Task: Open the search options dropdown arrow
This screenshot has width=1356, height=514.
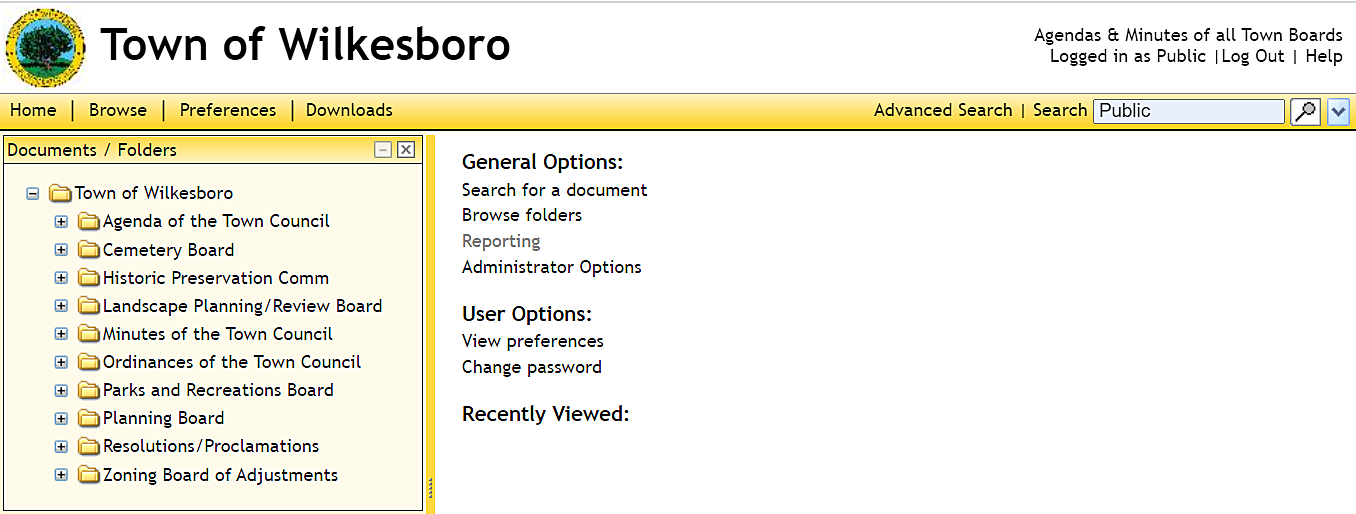Action: (x=1338, y=111)
